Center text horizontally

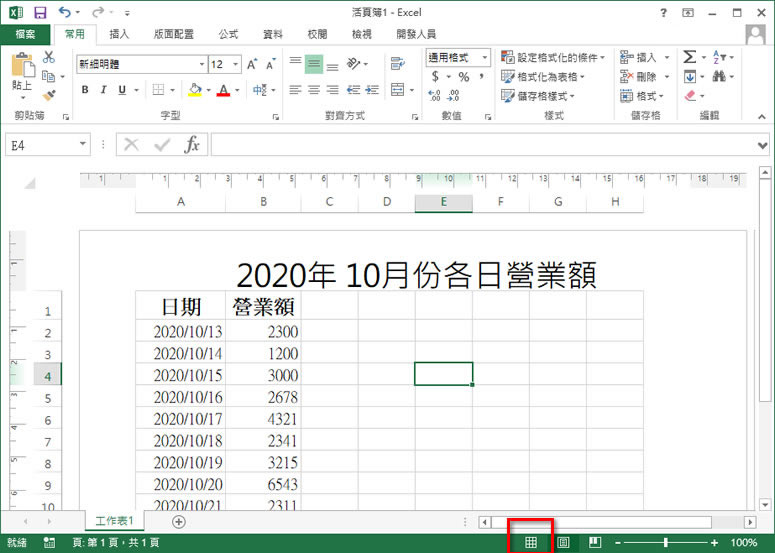314,89
